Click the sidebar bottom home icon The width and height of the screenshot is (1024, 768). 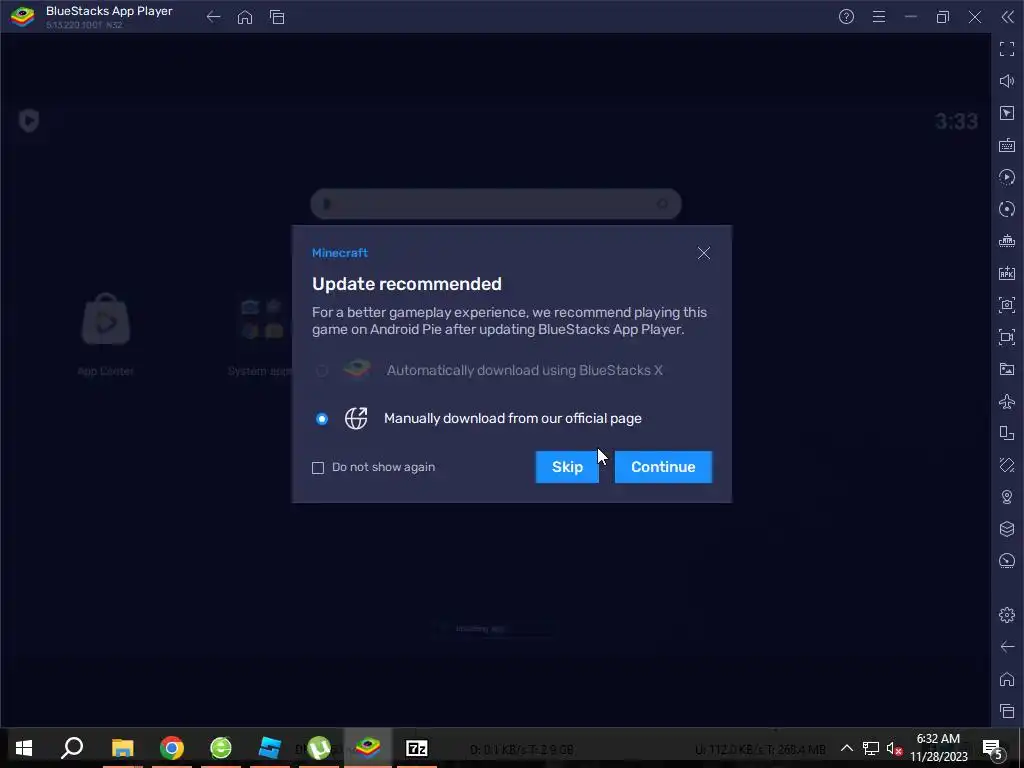pyautogui.click(x=1007, y=679)
